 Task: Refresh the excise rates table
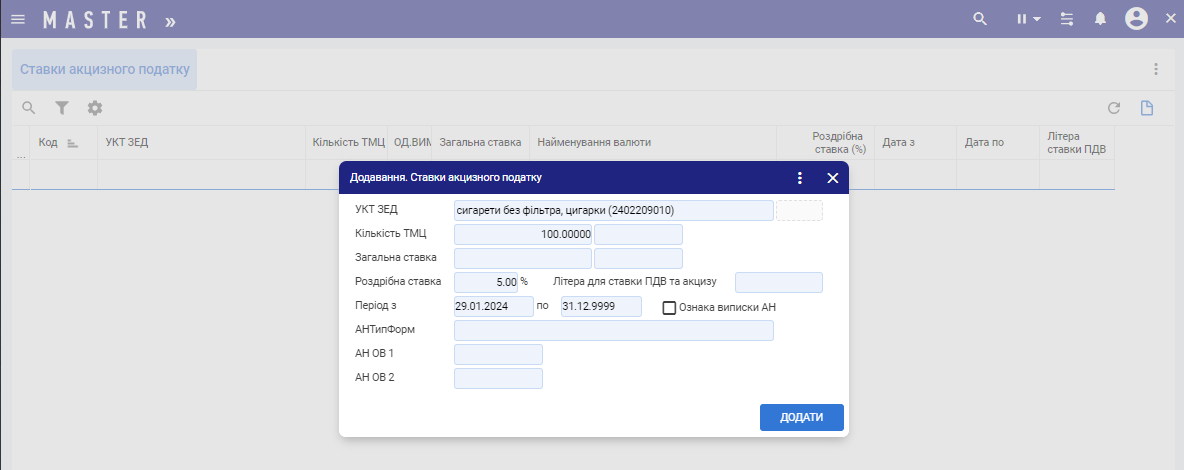click(1113, 108)
